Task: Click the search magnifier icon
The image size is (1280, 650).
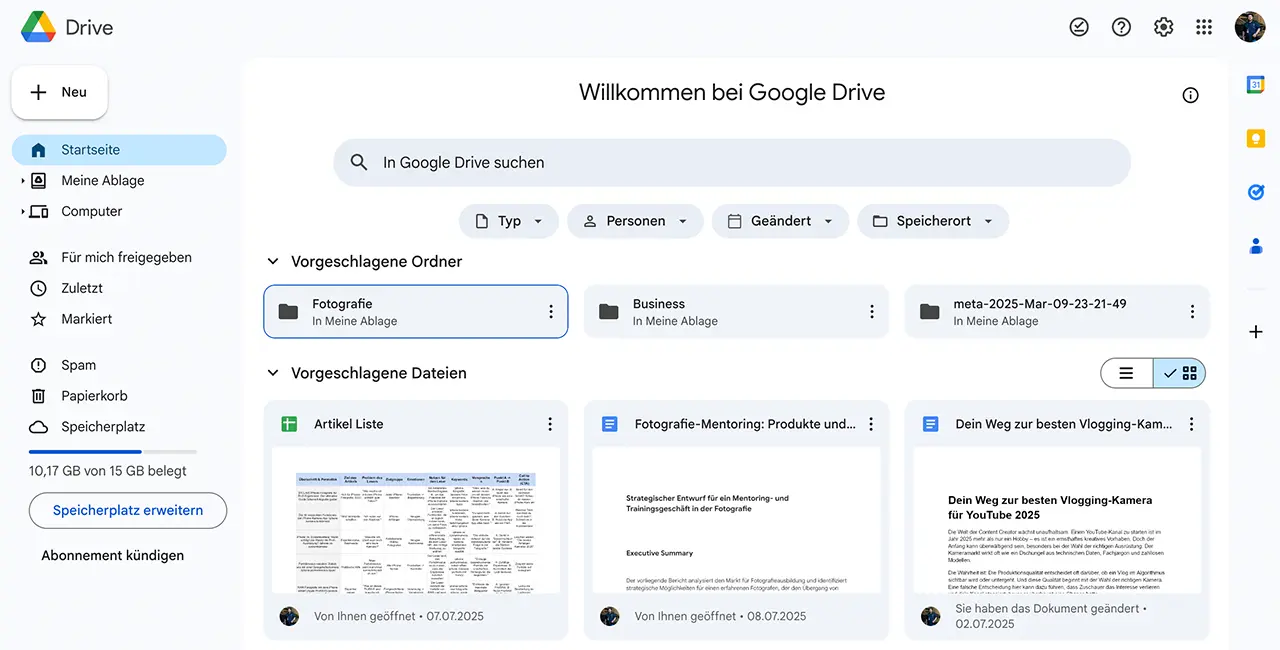Action: point(359,162)
